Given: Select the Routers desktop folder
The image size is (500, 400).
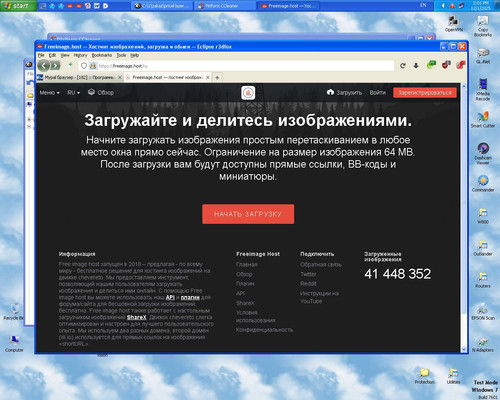Looking at the screenshot, I should pos(483,280).
